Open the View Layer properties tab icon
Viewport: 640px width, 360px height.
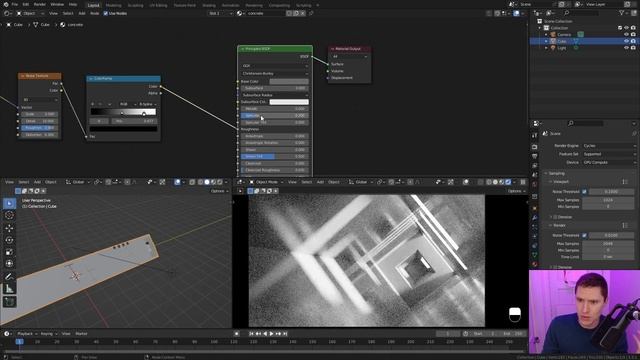535,165
